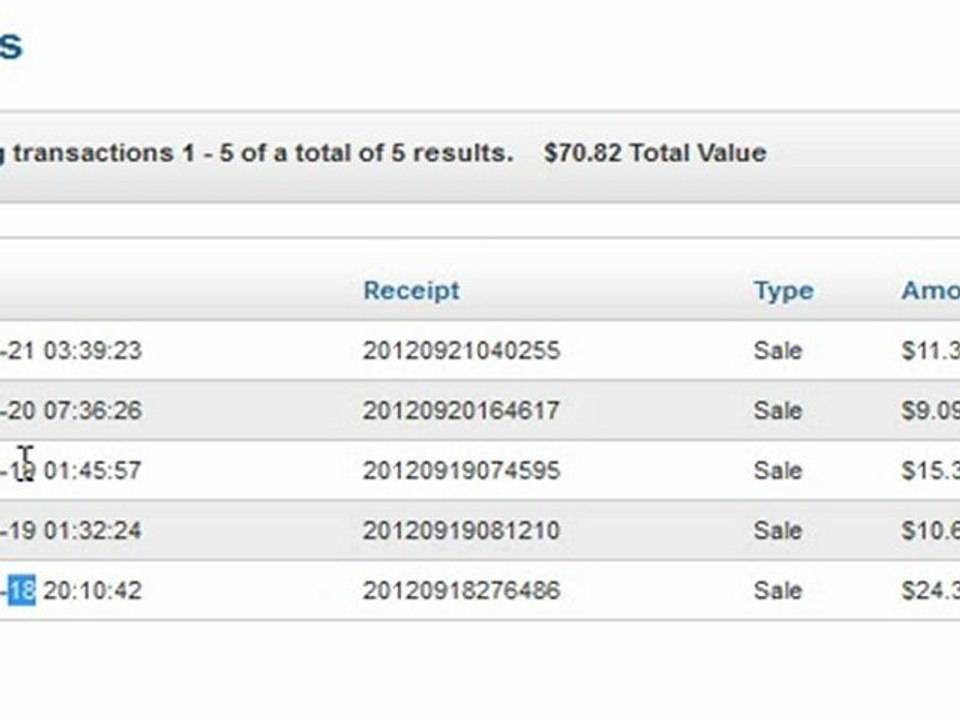The height and width of the screenshot is (720, 960).
Task: Click the timestamp 03:39:23
Action: pyautogui.click(x=92, y=351)
